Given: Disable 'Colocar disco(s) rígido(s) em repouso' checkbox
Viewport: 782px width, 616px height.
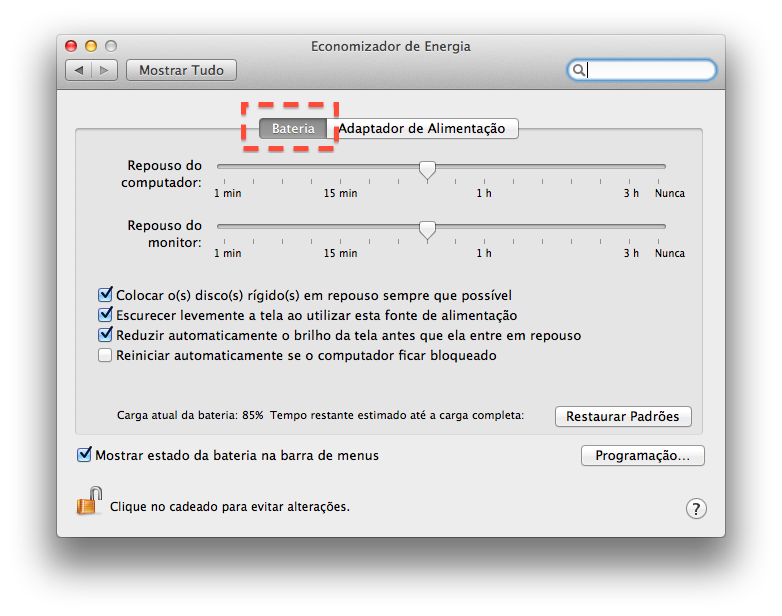Looking at the screenshot, I should click(105, 295).
